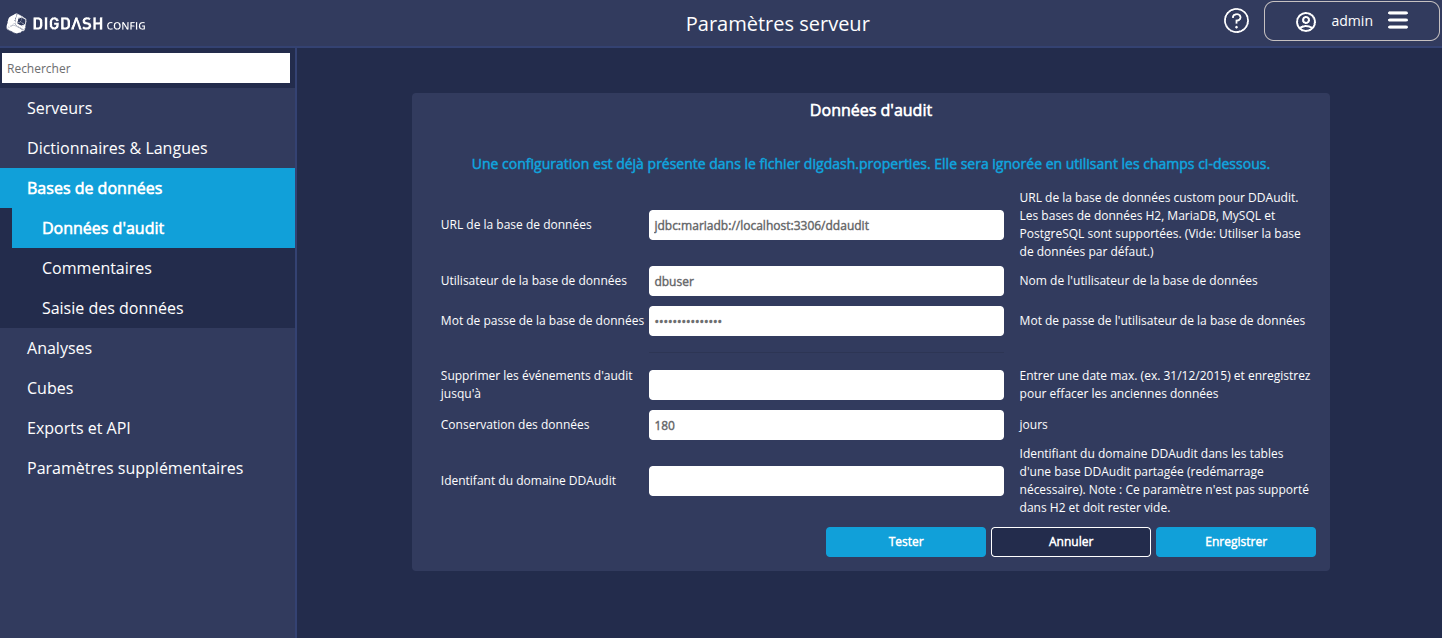Click the Rechercher search box
Image resolution: width=1442 pixels, height=638 pixels.
[x=146, y=68]
